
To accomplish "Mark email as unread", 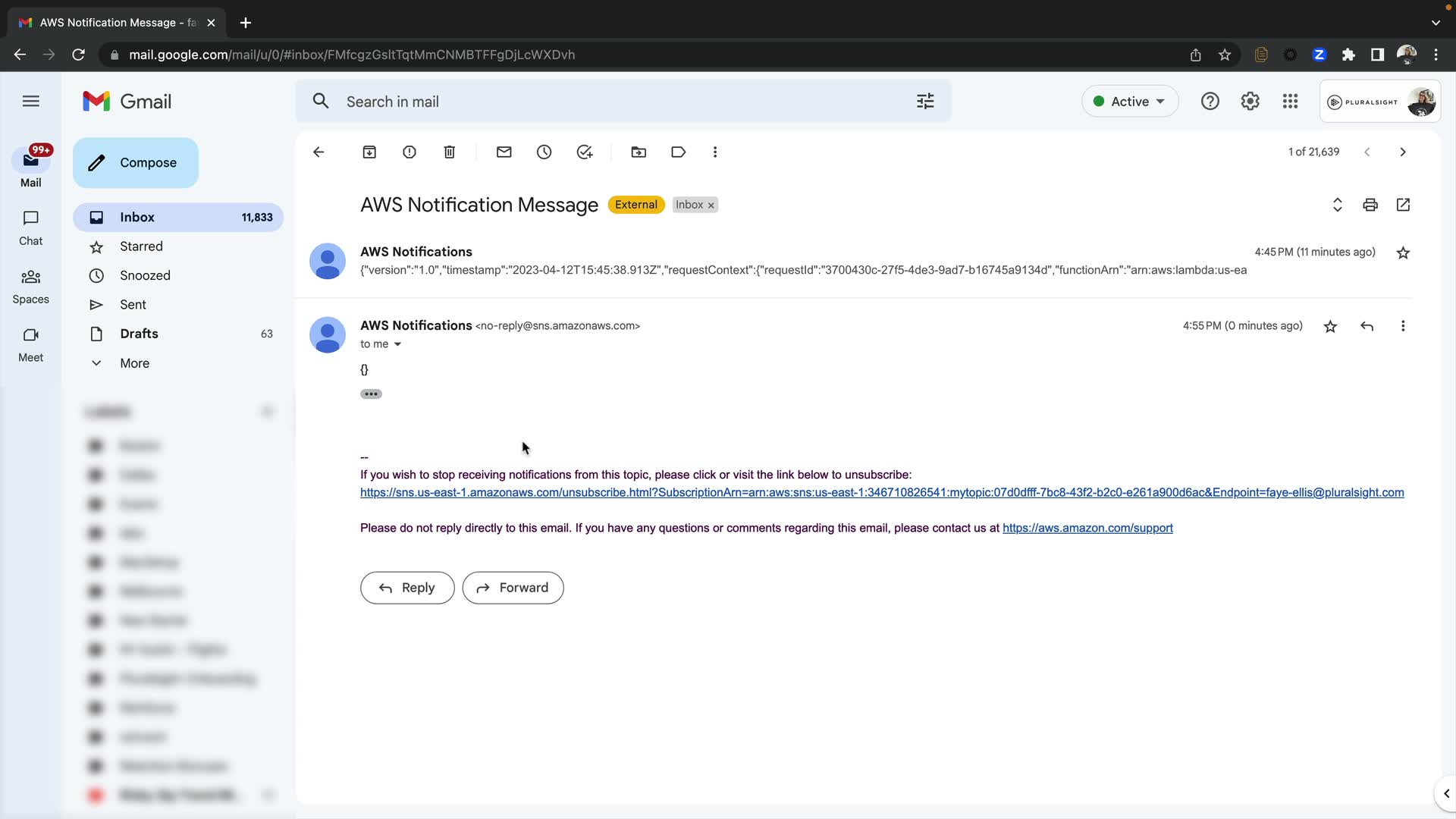I will 504,152.
